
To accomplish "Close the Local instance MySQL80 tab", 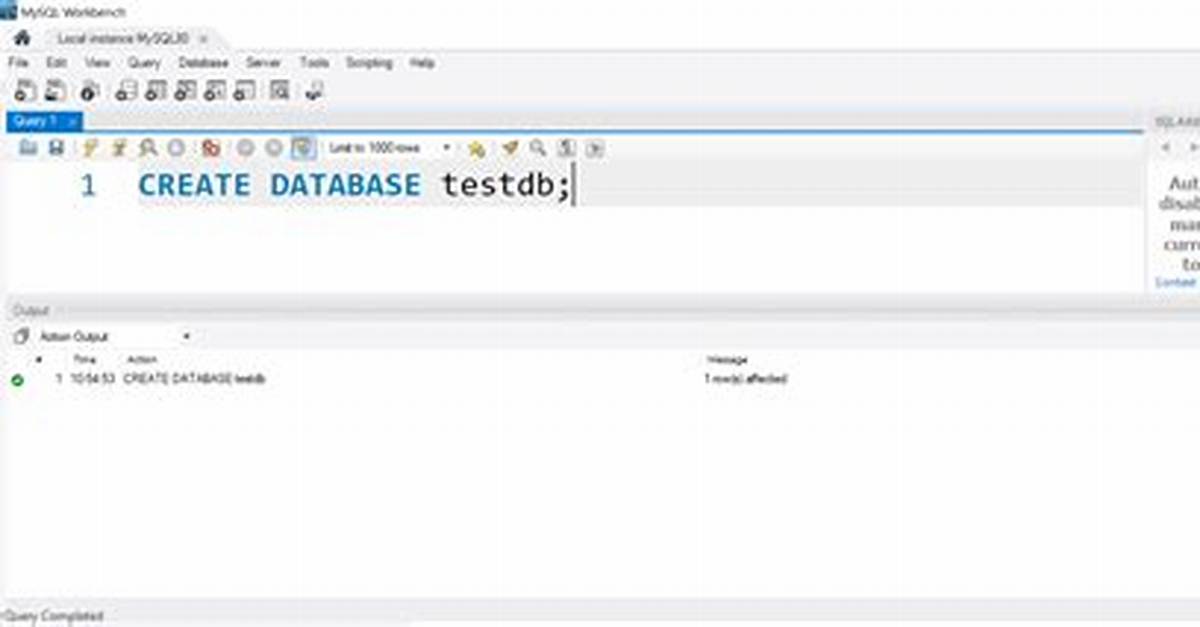I will coord(203,38).
